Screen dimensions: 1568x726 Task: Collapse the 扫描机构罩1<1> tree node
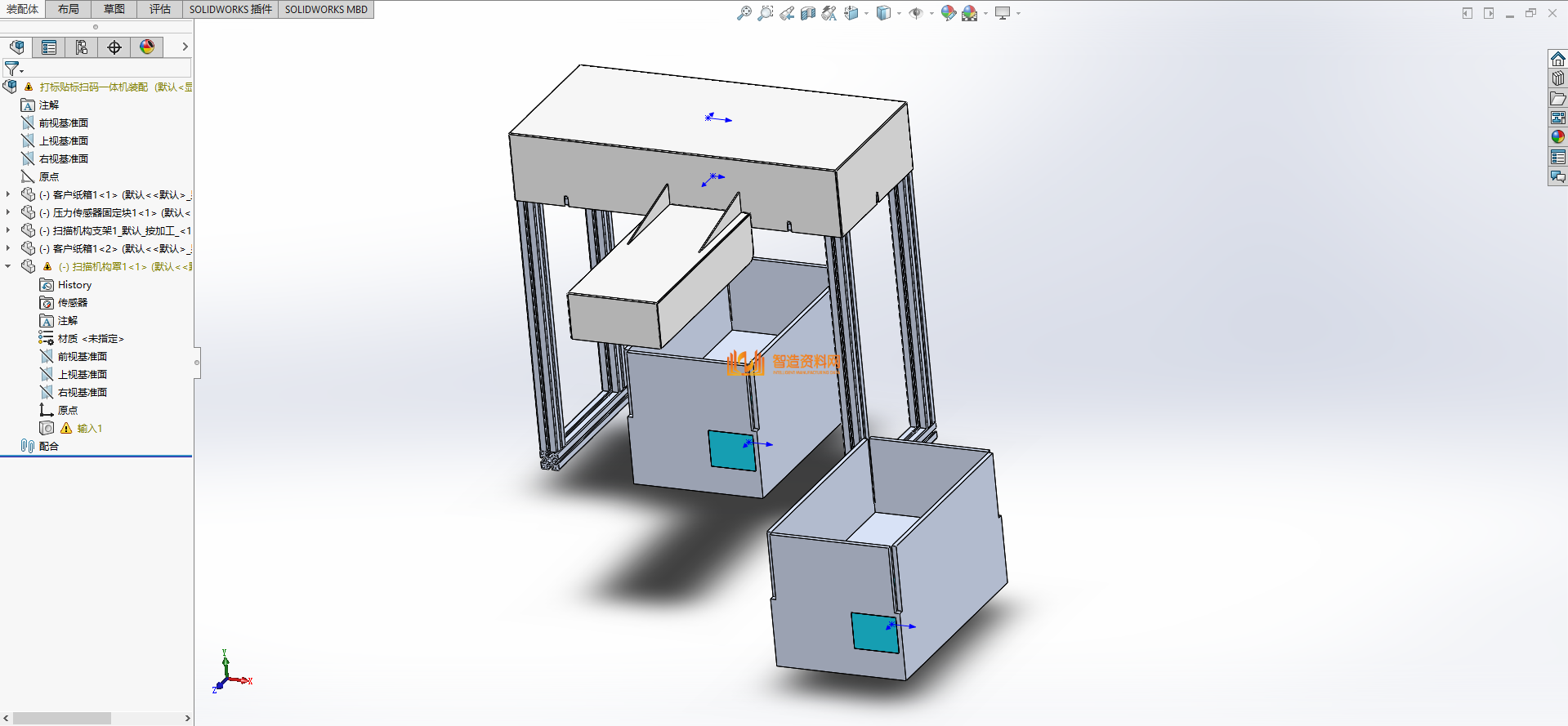pos(8,266)
